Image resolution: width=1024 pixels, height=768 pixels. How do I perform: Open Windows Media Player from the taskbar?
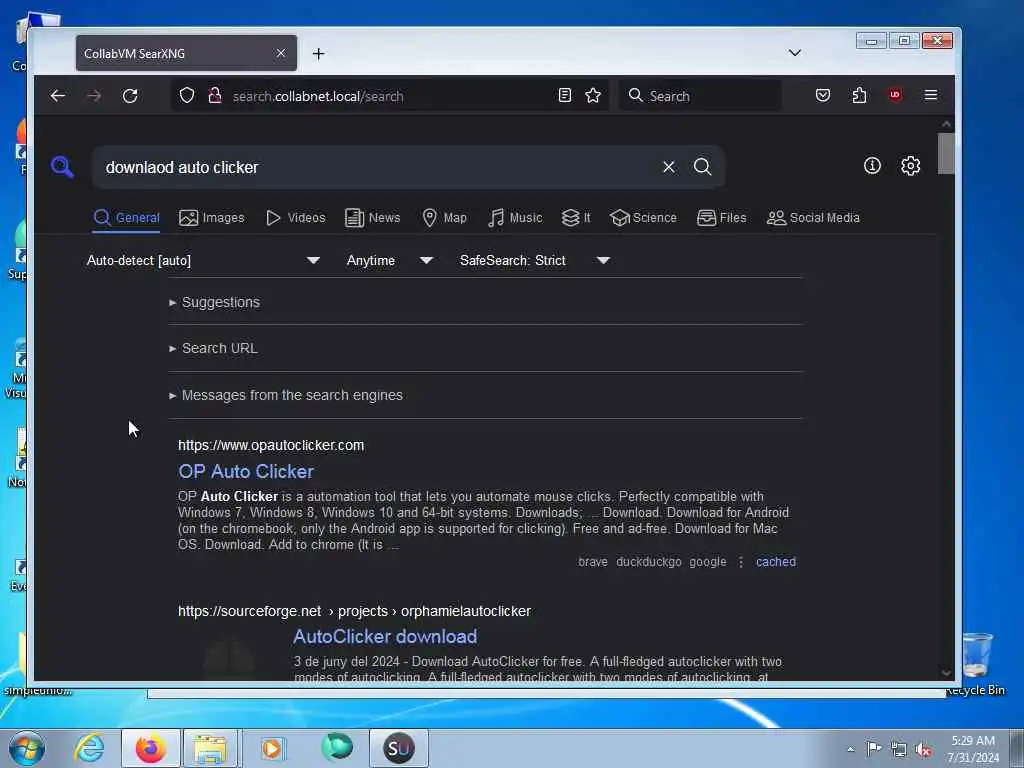pyautogui.click(x=272, y=748)
